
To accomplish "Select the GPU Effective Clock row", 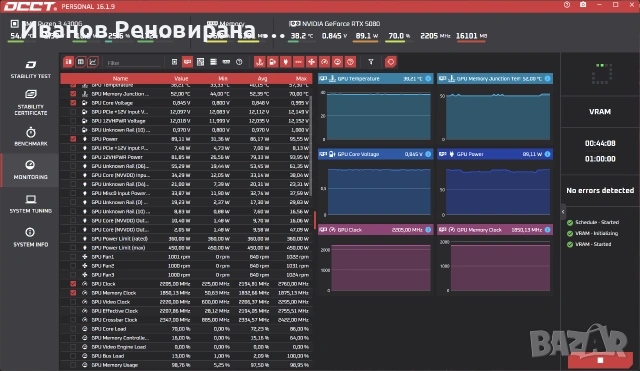I will coord(186,311).
